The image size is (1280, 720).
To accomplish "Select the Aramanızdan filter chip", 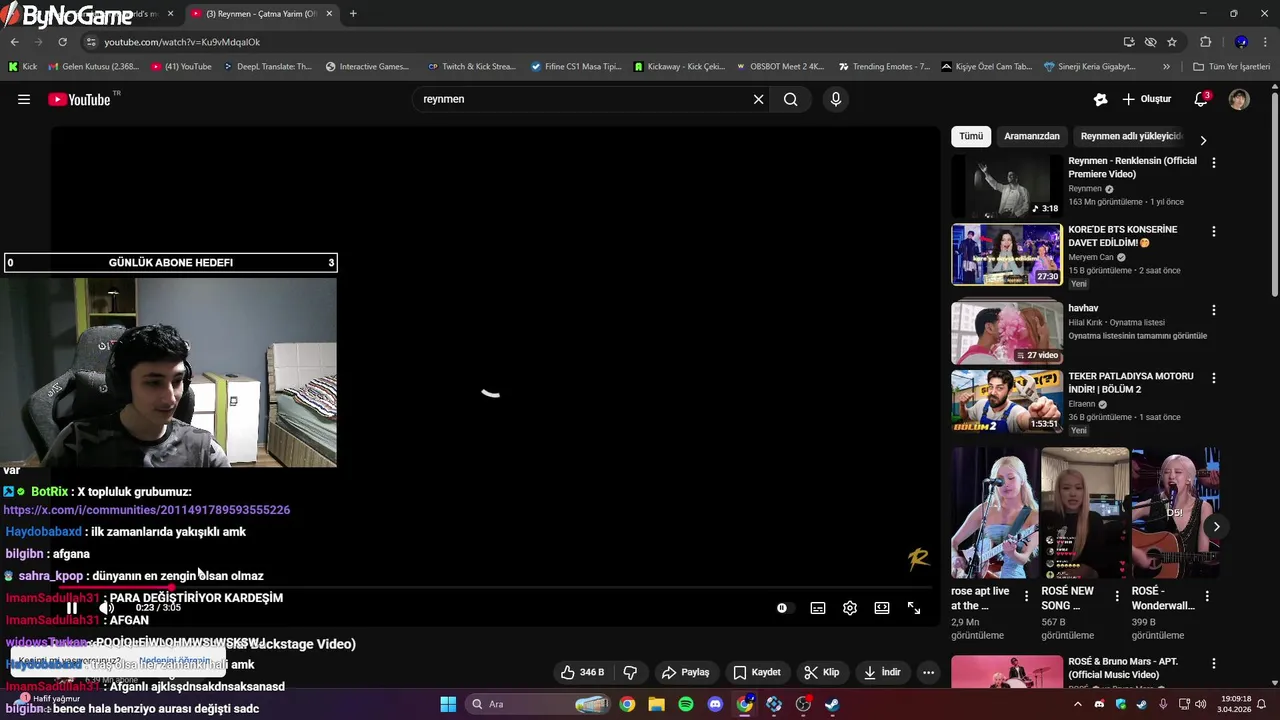I will (1032, 136).
